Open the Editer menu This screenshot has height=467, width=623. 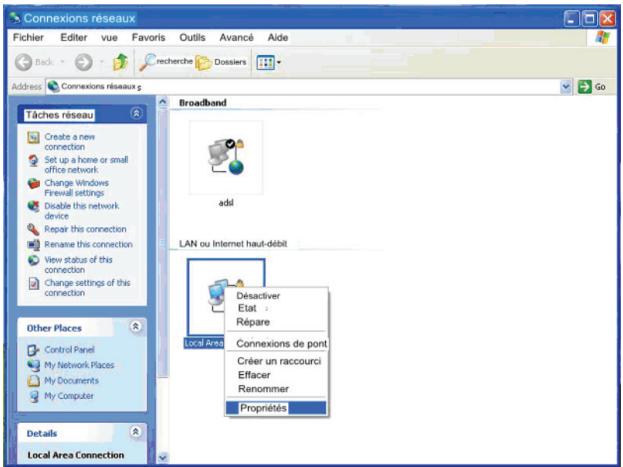point(74,37)
